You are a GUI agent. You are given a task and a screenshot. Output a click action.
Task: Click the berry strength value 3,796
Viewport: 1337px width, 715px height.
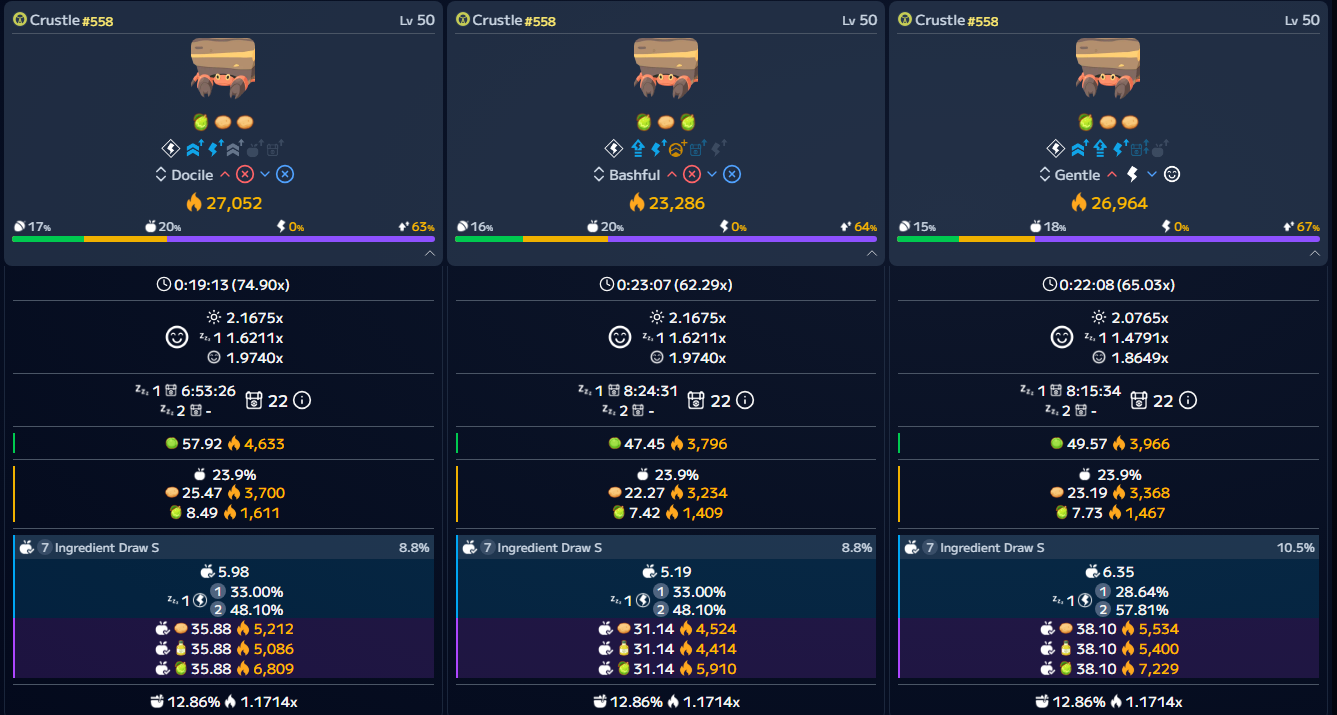(x=706, y=444)
